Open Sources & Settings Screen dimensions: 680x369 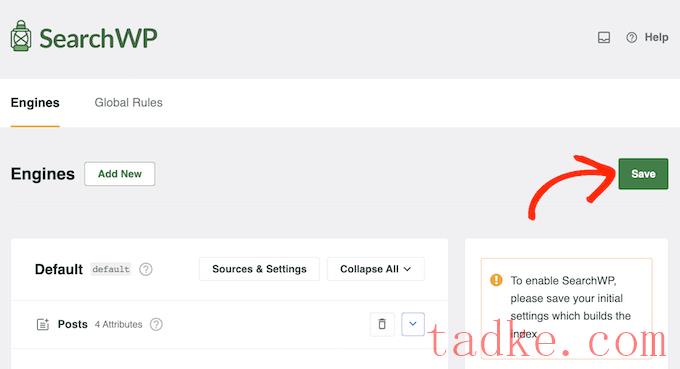click(x=259, y=269)
